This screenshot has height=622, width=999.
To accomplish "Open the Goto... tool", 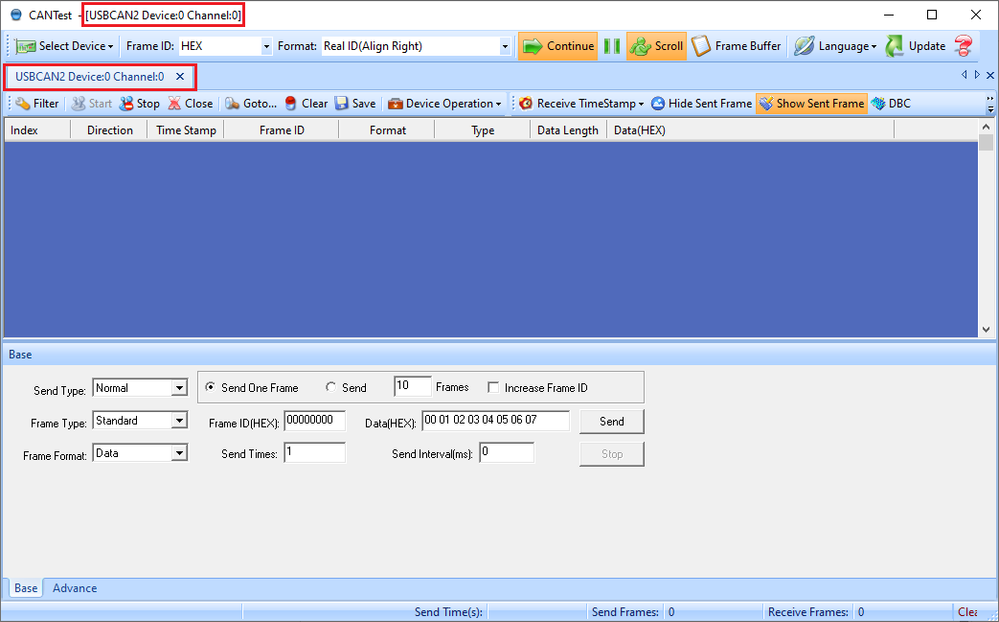I will [251, 104].
